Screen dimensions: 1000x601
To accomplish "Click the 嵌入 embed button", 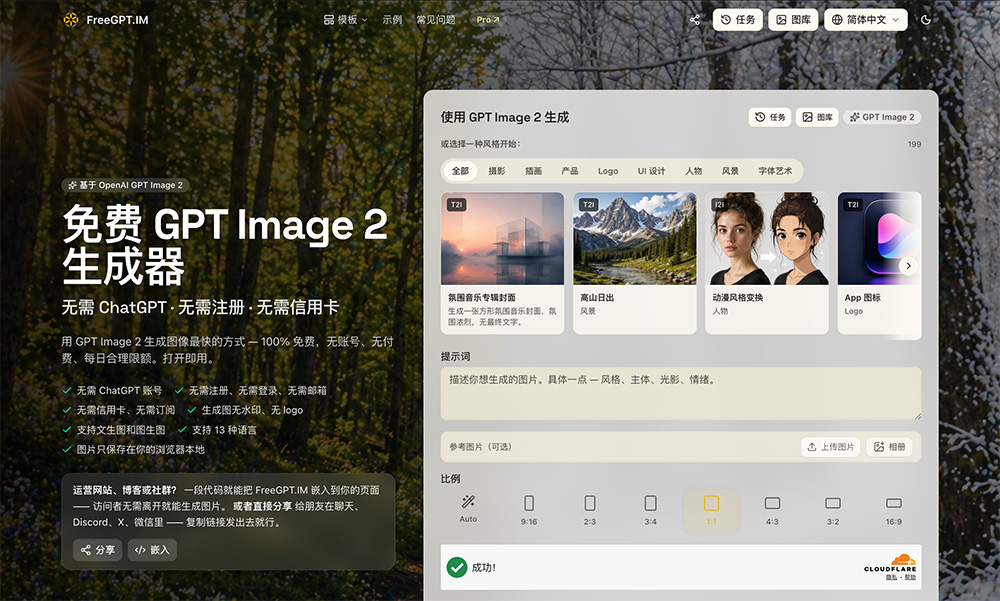I will coord(152,550).
